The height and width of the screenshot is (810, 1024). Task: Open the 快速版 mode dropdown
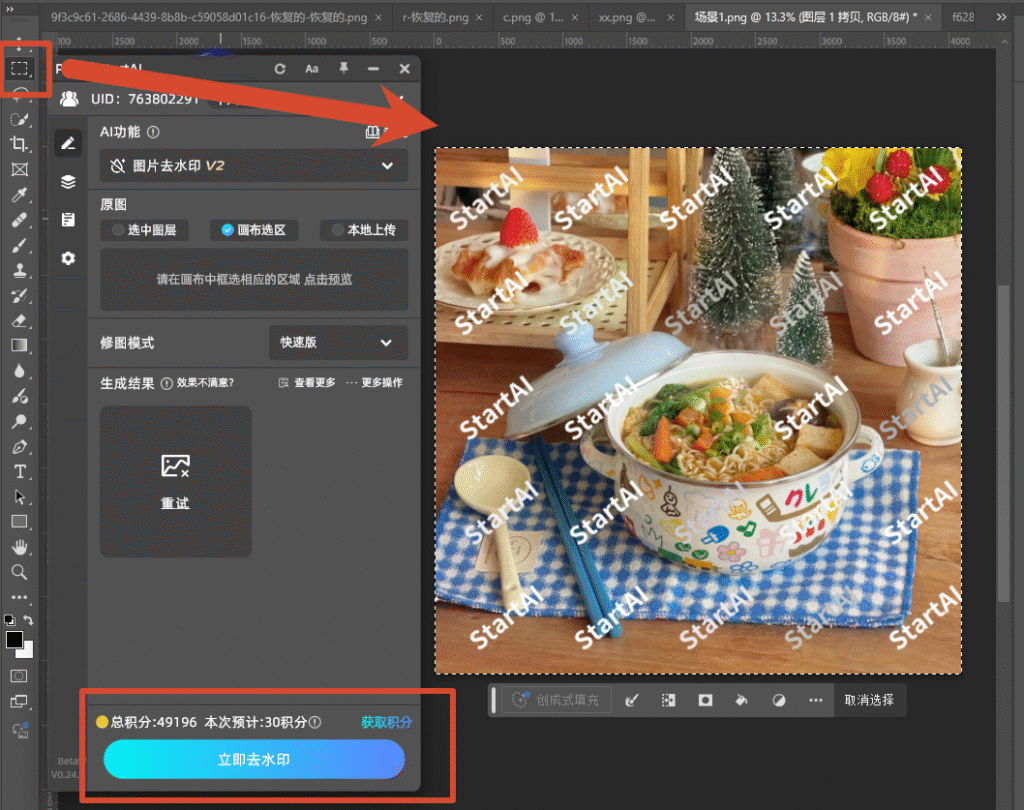(x=338, y=342)
